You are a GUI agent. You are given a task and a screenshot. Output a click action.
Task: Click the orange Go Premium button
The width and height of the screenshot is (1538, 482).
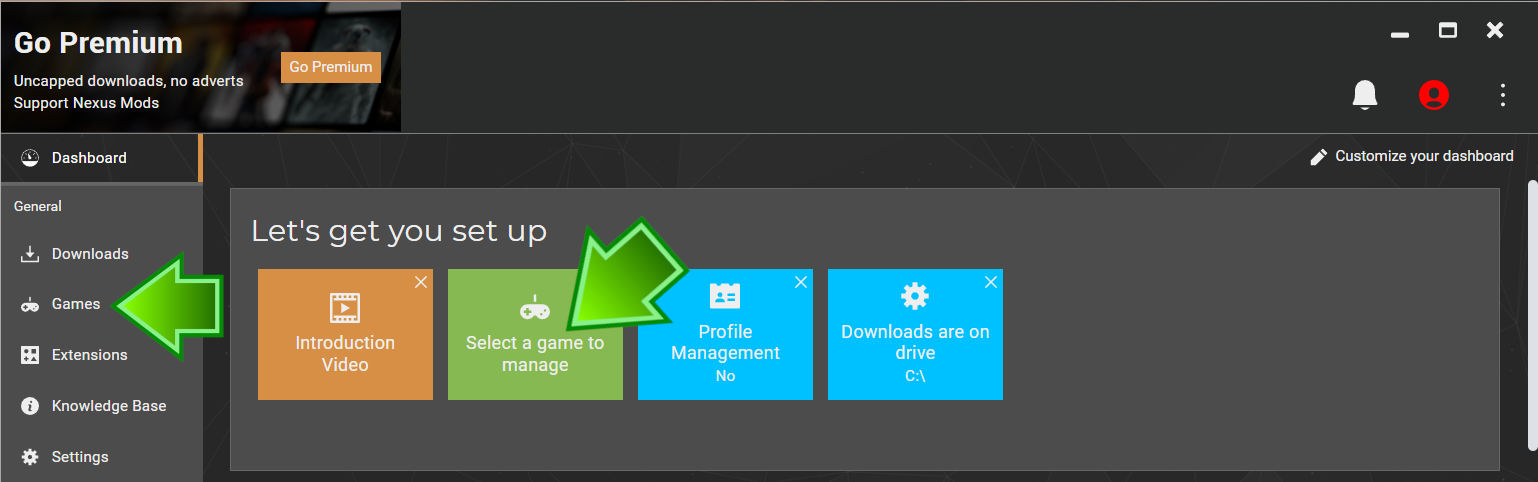tap(331, 67)
